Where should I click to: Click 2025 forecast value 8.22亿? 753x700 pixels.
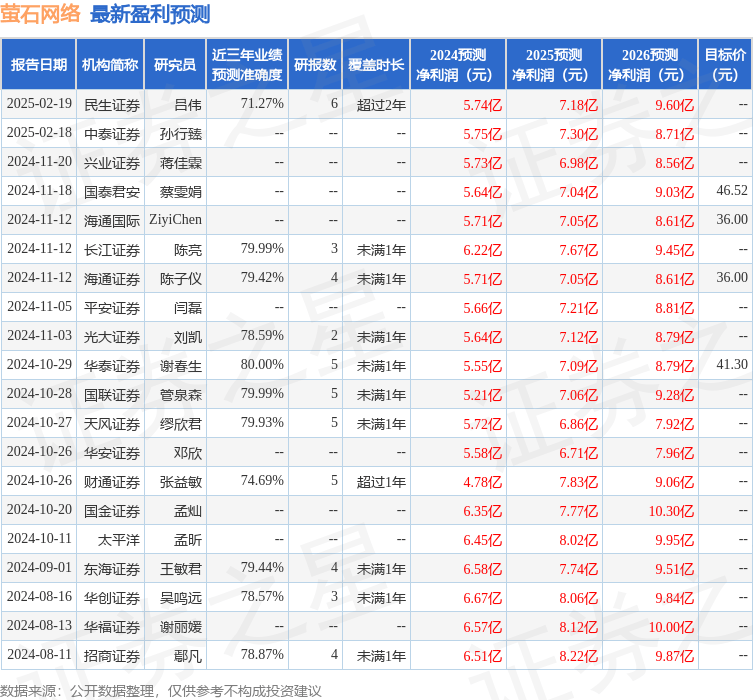579,656
